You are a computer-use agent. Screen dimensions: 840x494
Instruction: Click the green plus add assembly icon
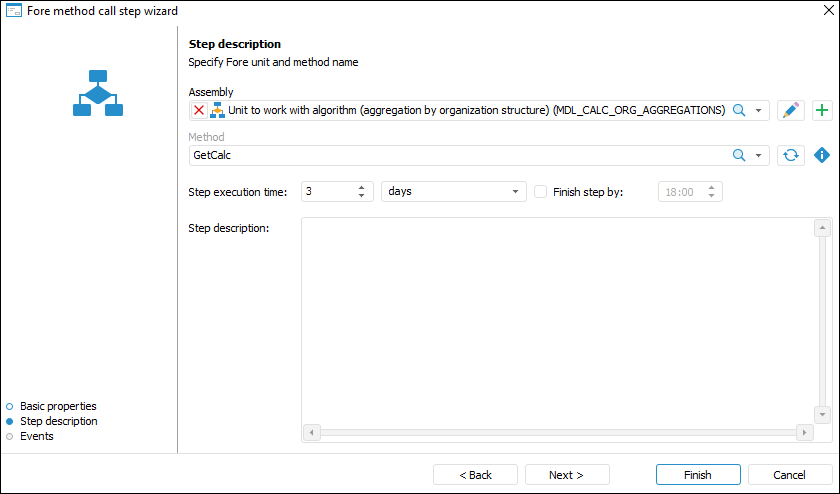822,111
